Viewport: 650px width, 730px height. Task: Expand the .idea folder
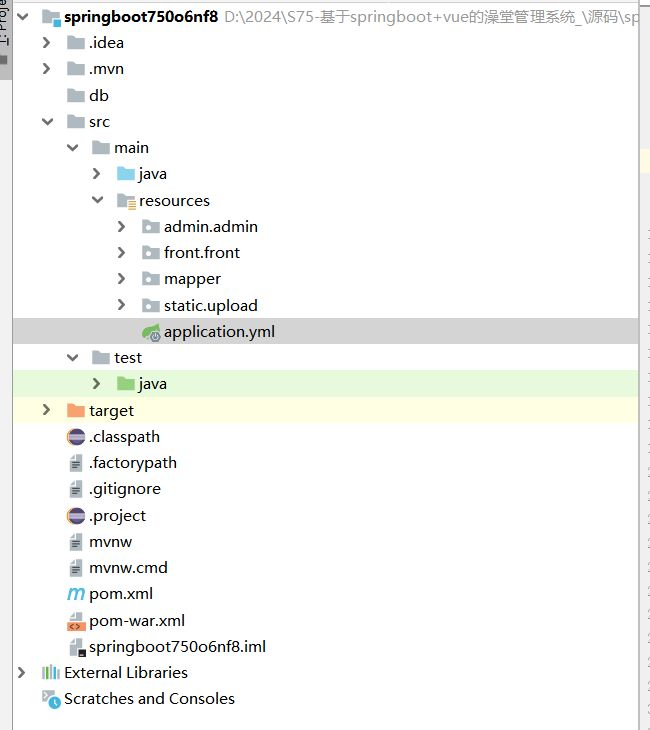point(47,43)
